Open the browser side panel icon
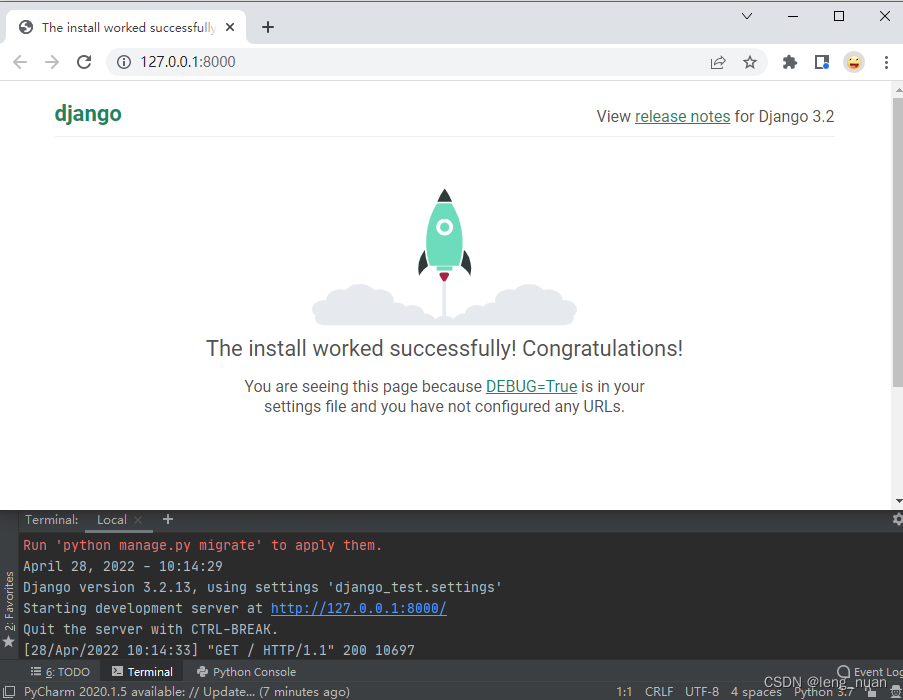The height and width of the screenshot is (700, 903). tap(822, 62)
